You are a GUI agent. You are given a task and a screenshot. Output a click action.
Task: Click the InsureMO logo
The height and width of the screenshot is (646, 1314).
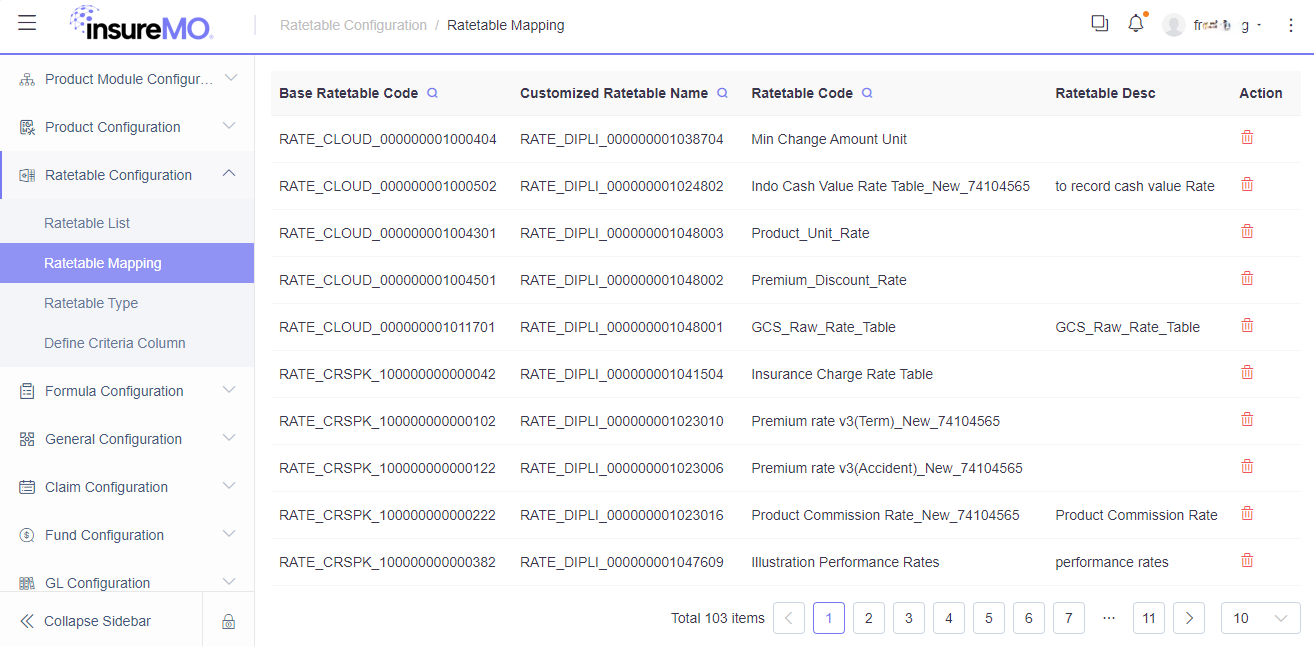coord(141,24)
